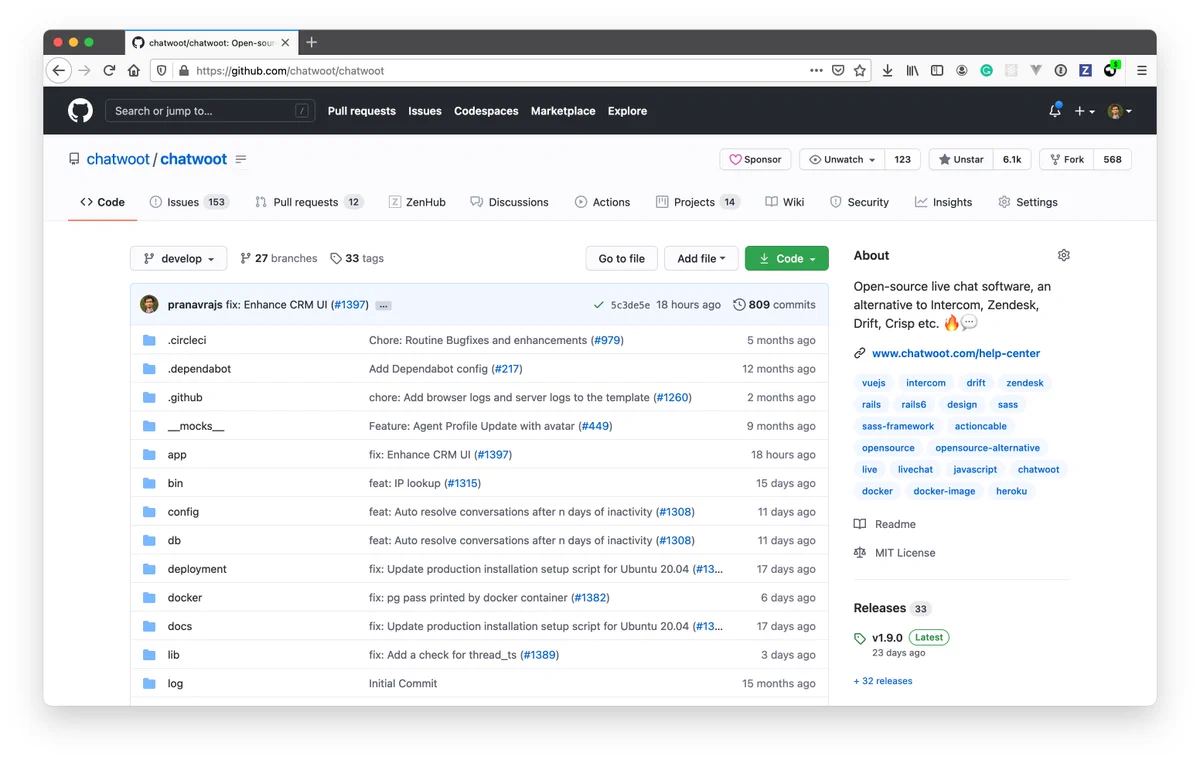Open the Actions tab
The width and height of the screenshot is (1200, 763).
(602, 202)
